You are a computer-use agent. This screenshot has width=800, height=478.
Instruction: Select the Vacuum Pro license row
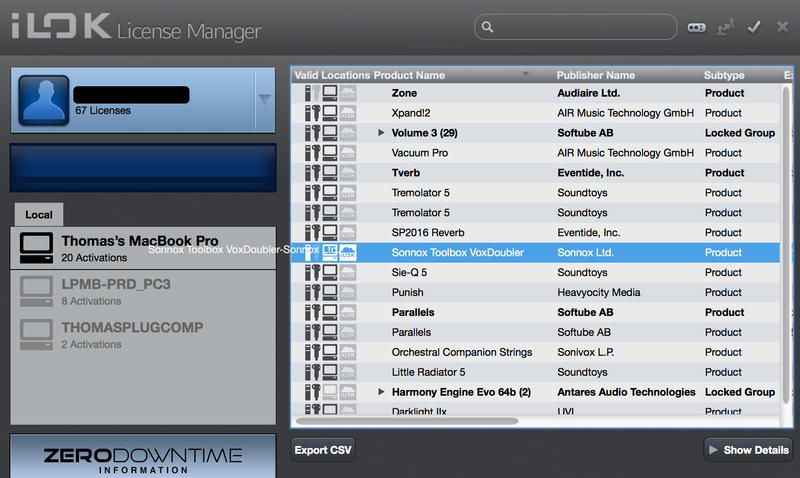click(536, 153)
